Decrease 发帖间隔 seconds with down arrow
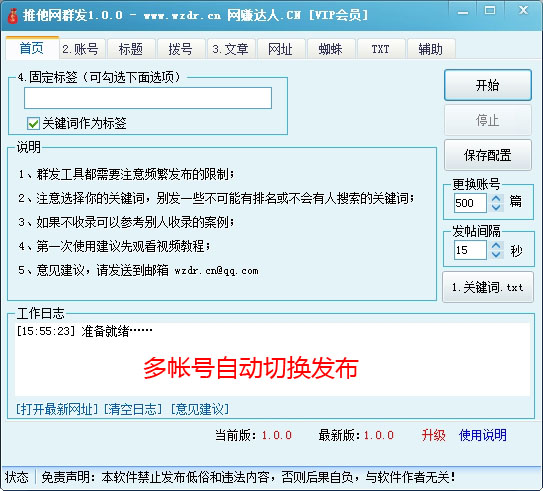This screenshot has width=543, height=491. point(496,255)
